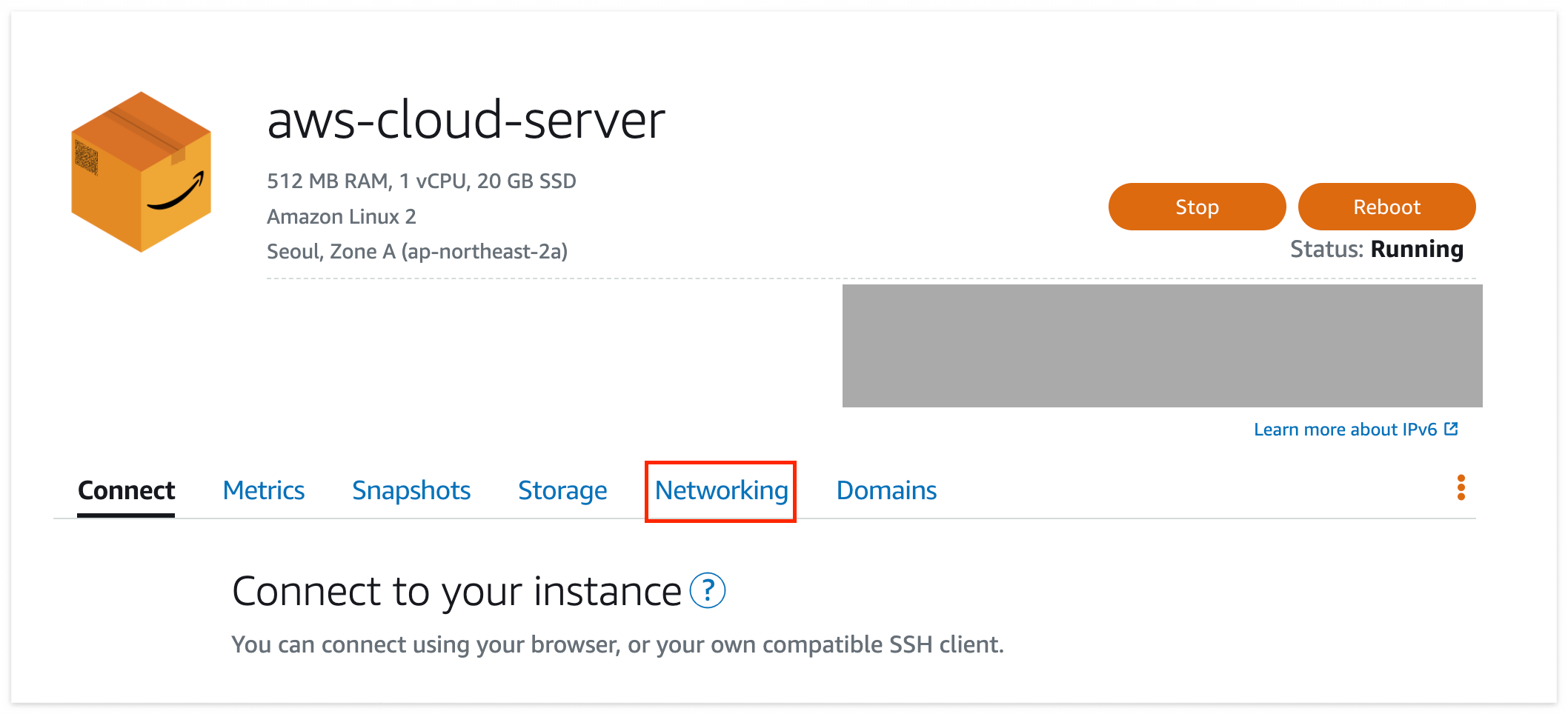This screenshot has height=714, width=1568.
Task: Click the 512 MB RAM specs text
Action: (422, 181)
